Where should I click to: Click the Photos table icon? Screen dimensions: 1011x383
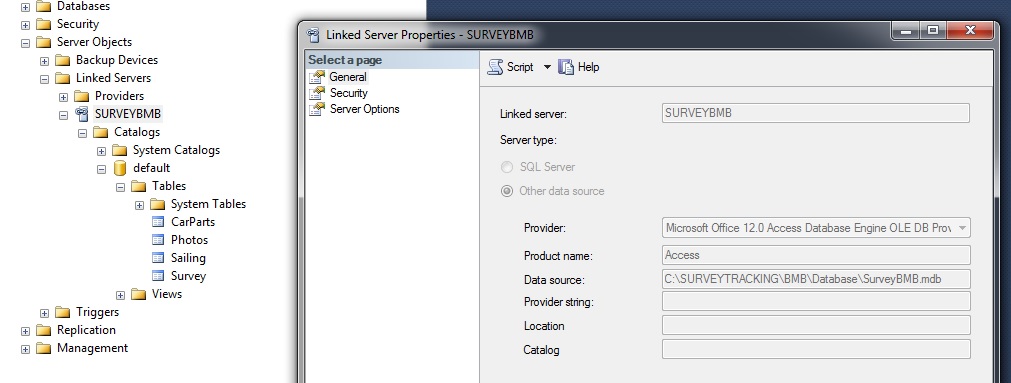coord(158,240)
